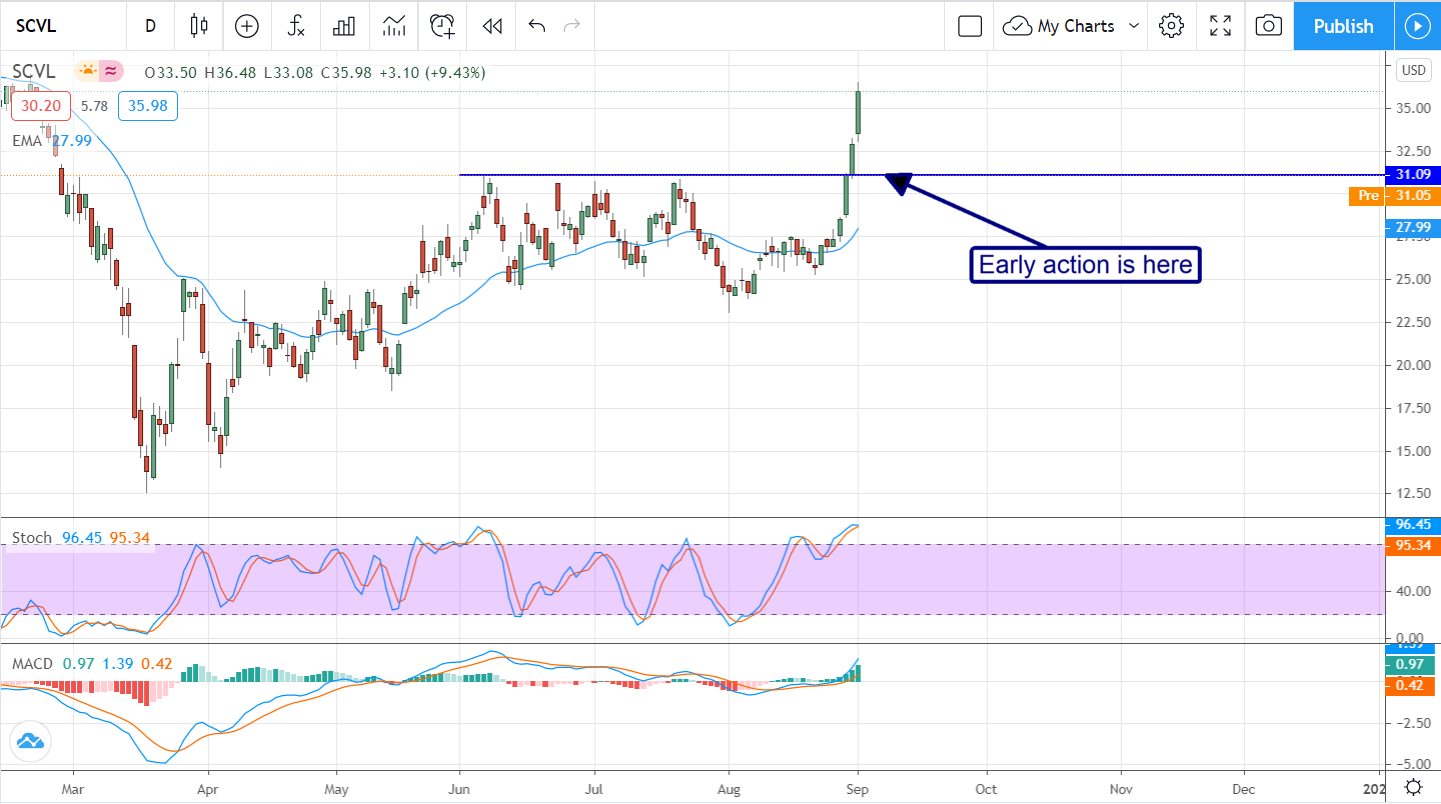This screenshot has width=1441, height=804.
Task: Open the D timeframe interval dropdown
Action: (x=150, y=26)
